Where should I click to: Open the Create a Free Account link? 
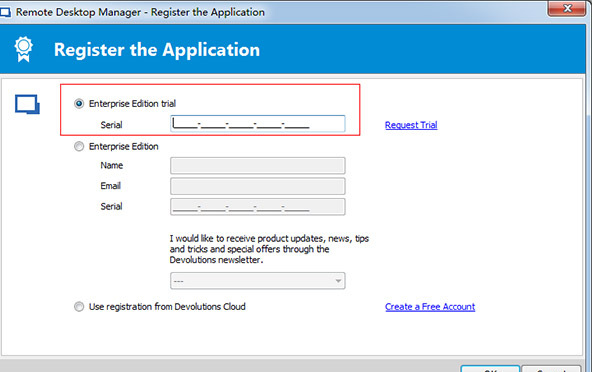click(430, 307)
